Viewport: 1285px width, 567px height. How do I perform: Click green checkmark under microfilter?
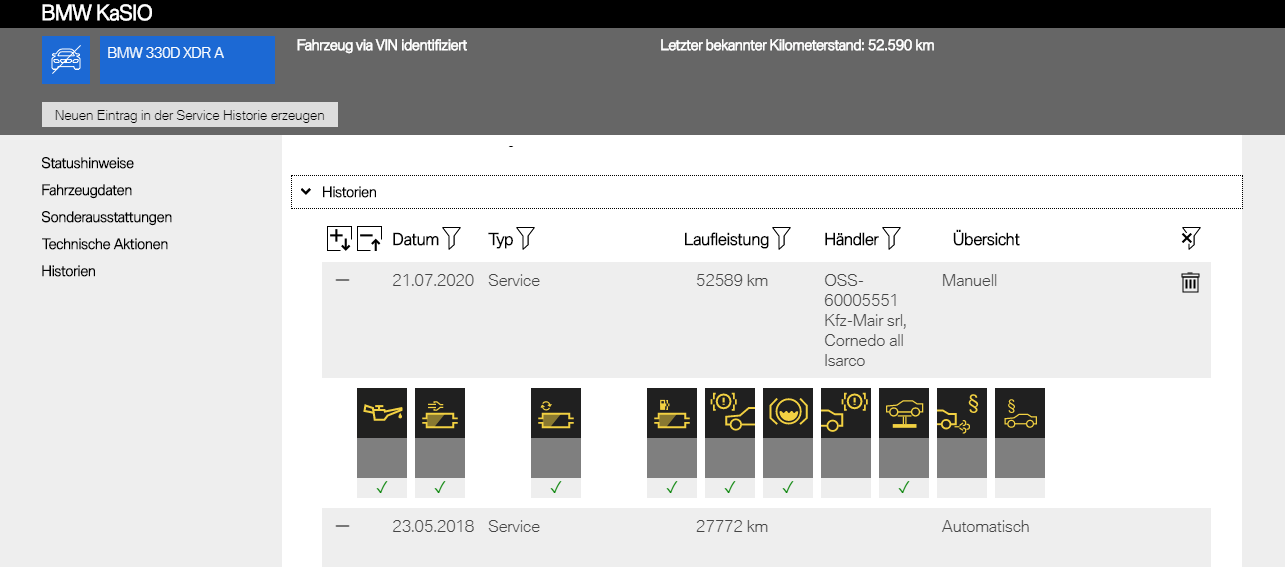point(556,487)
